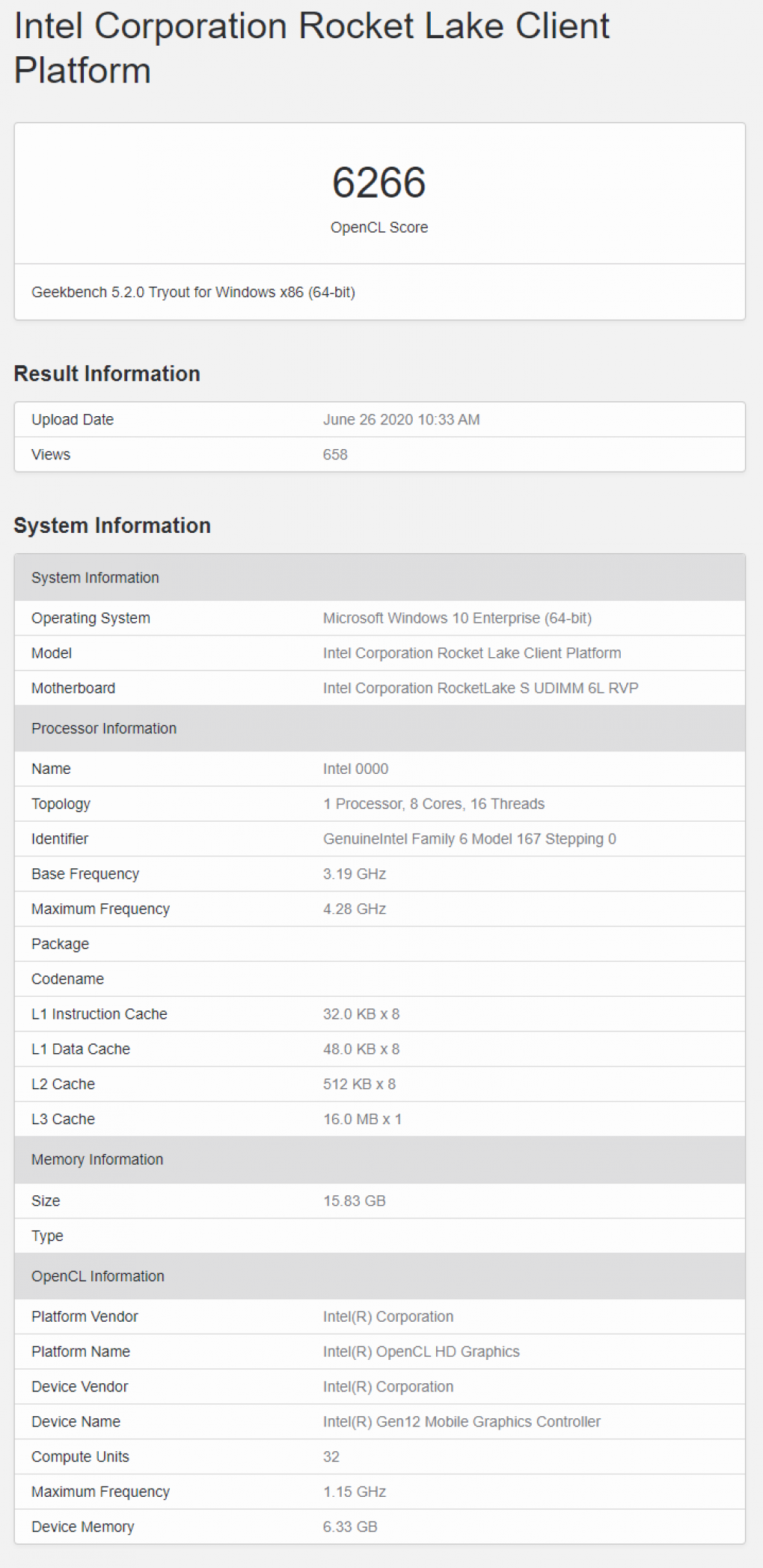This screenshot has width=763, height=1568.
Task: Click the 'L2 Cache' row label
Action: [x=63, y=1085]
